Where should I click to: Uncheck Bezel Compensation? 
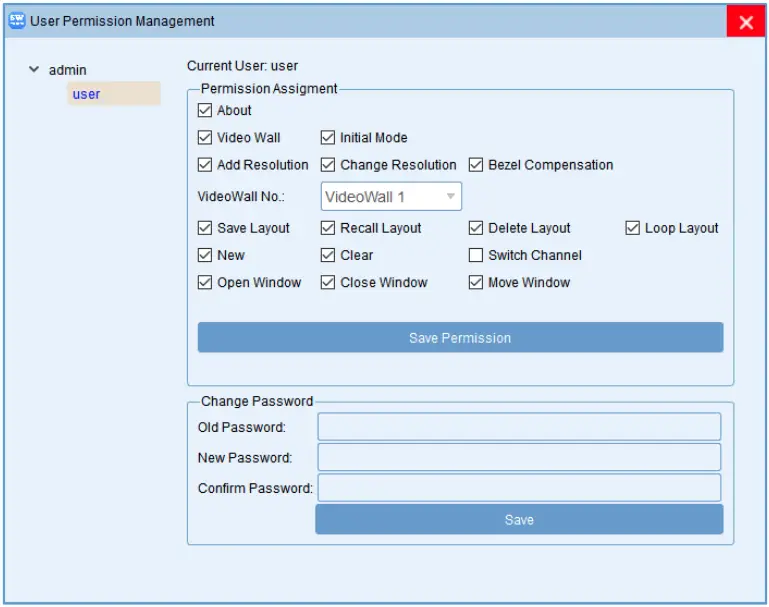(476, 165)
